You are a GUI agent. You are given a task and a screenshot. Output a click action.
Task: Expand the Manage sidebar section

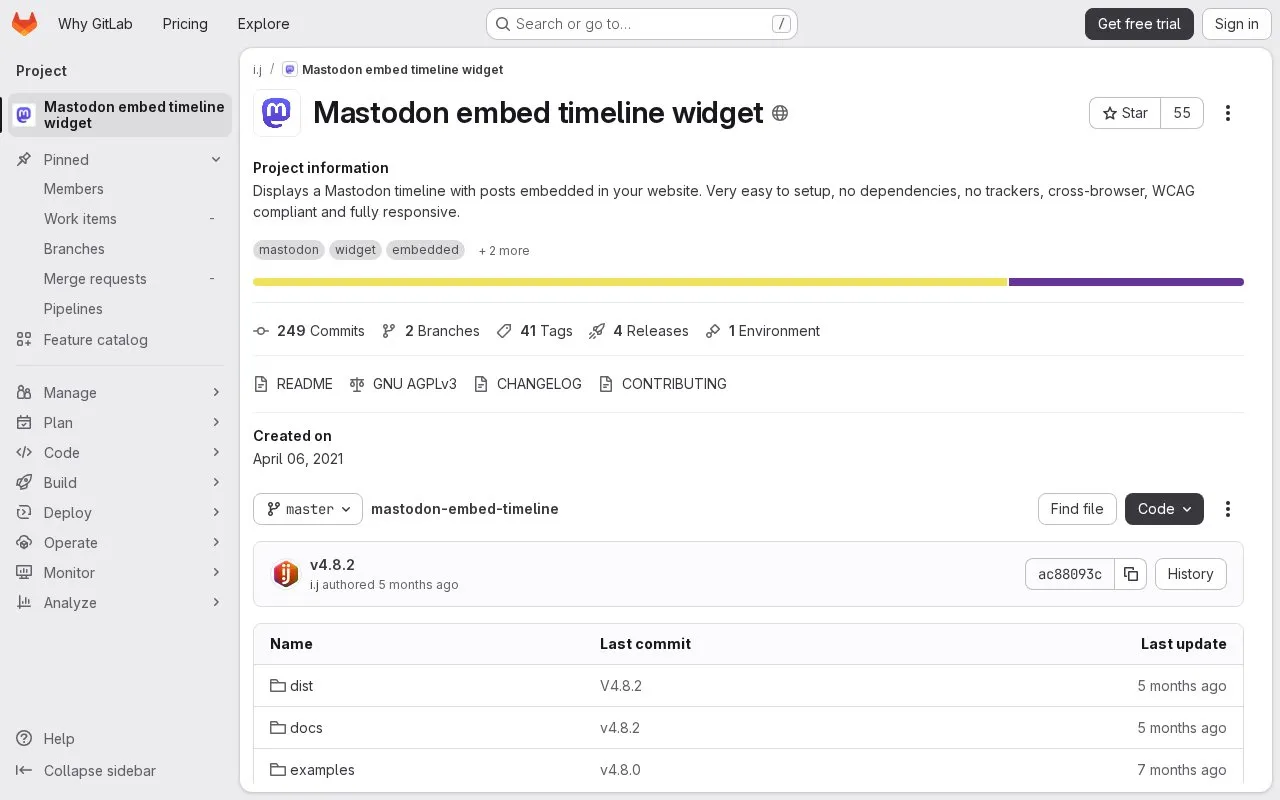click(x=120, y=393)
